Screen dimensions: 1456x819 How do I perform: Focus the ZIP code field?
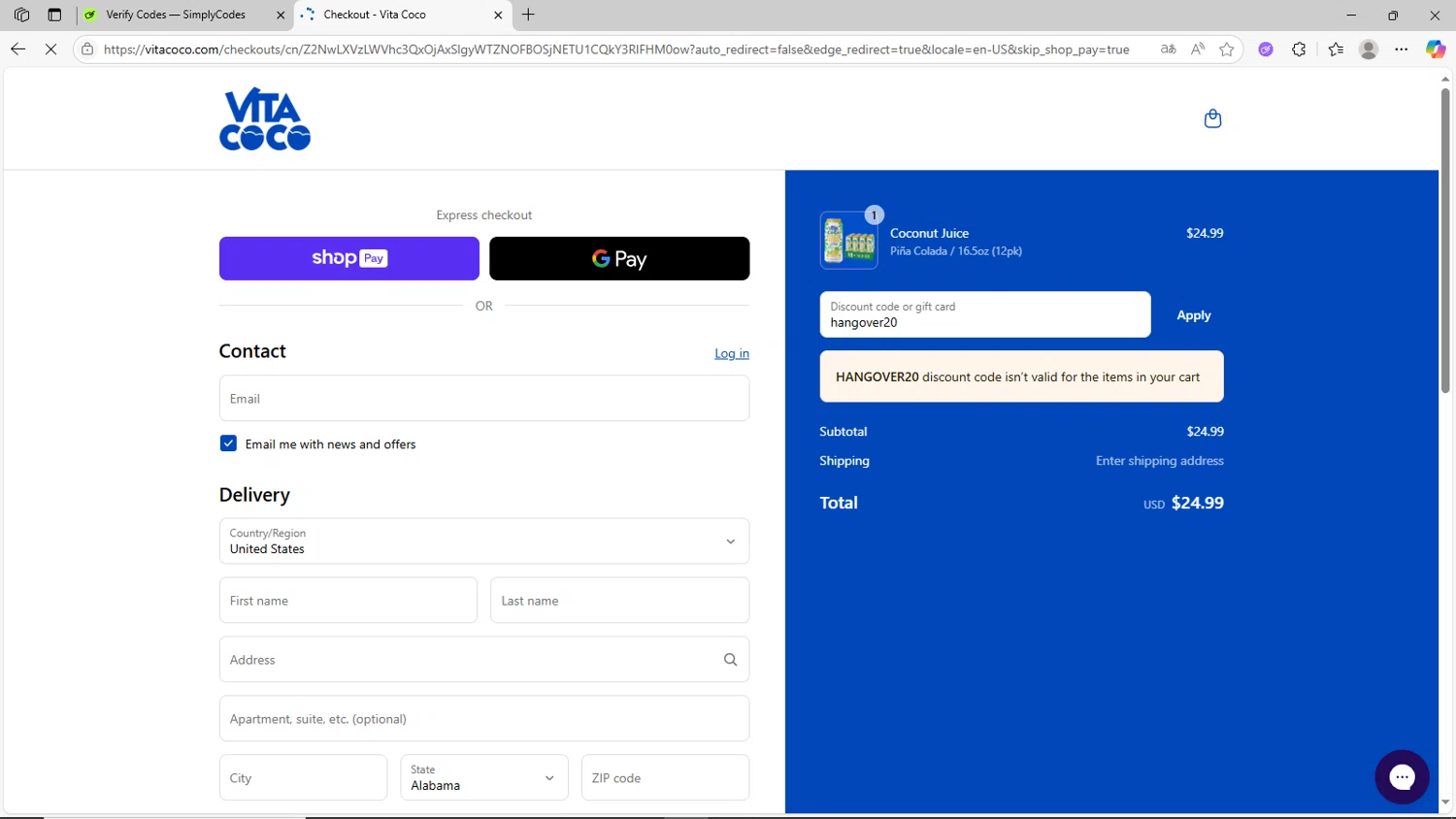pyautogui.click(x=665, y=778)
